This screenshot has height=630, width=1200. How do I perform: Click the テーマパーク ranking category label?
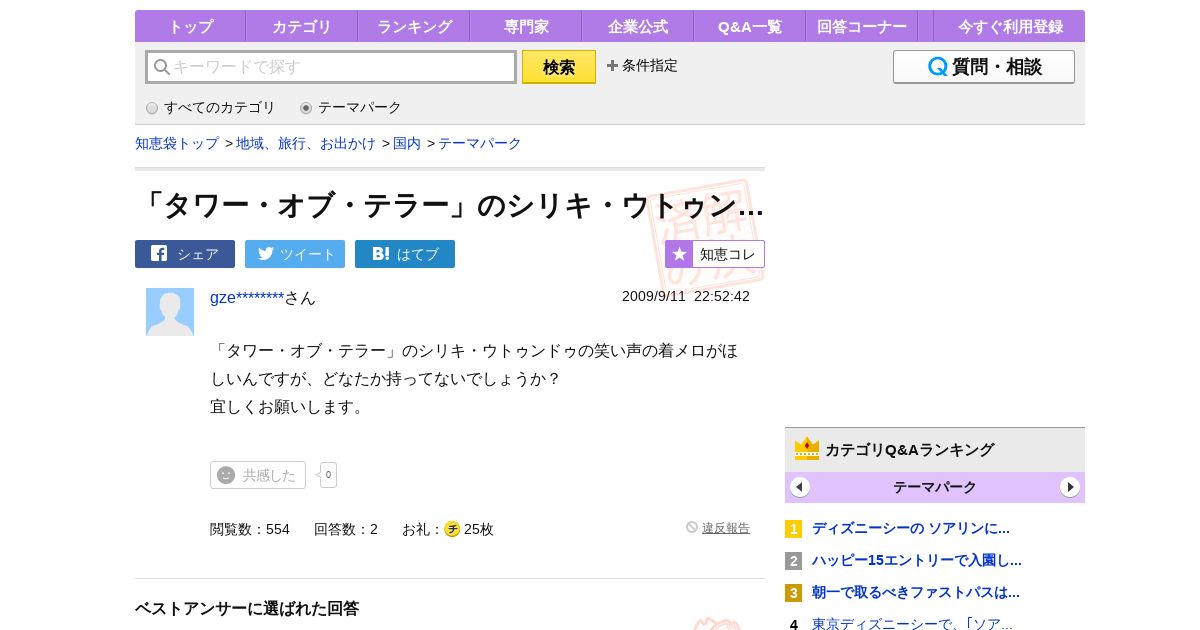point(935,487)
